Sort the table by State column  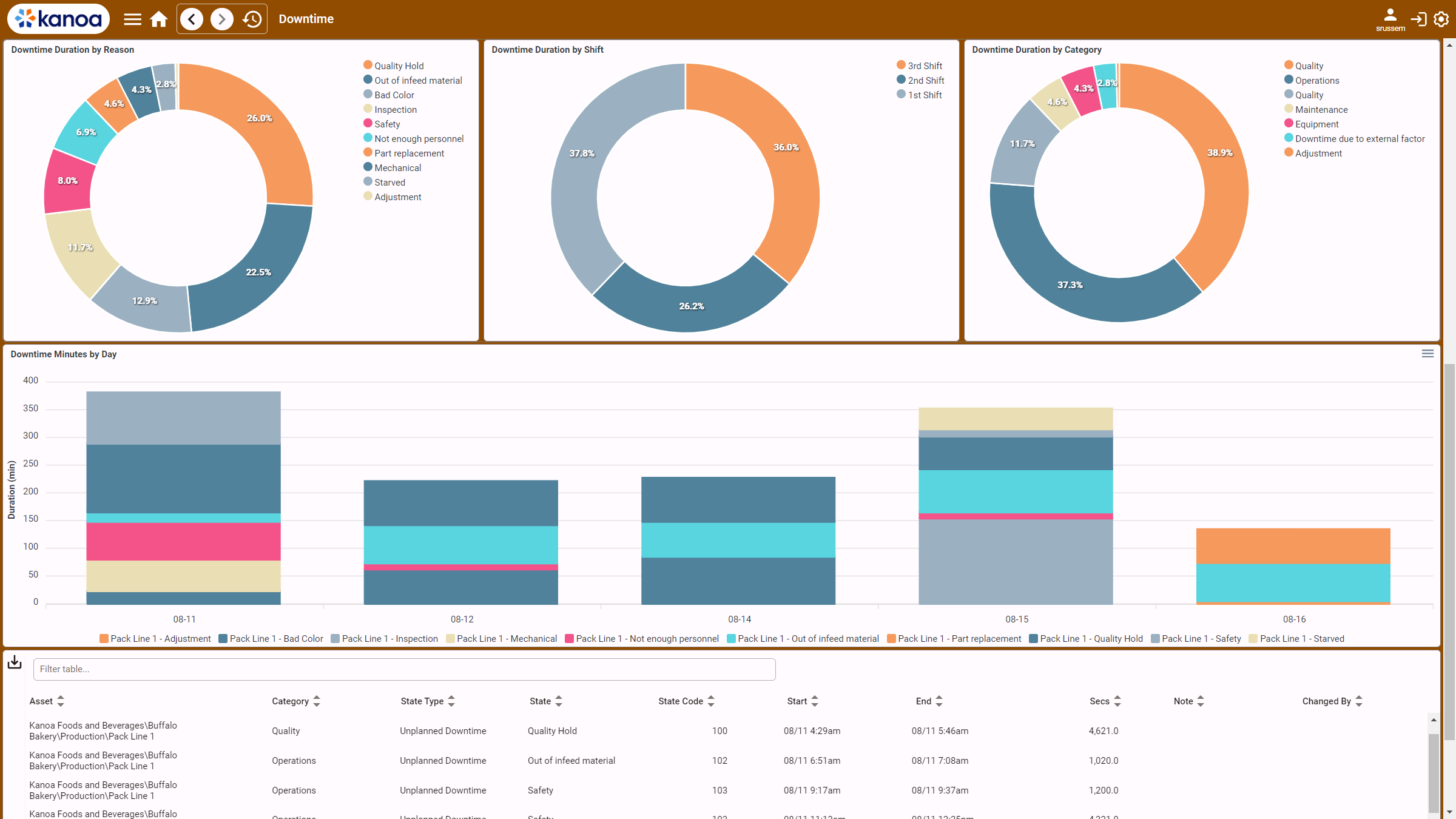546,701
